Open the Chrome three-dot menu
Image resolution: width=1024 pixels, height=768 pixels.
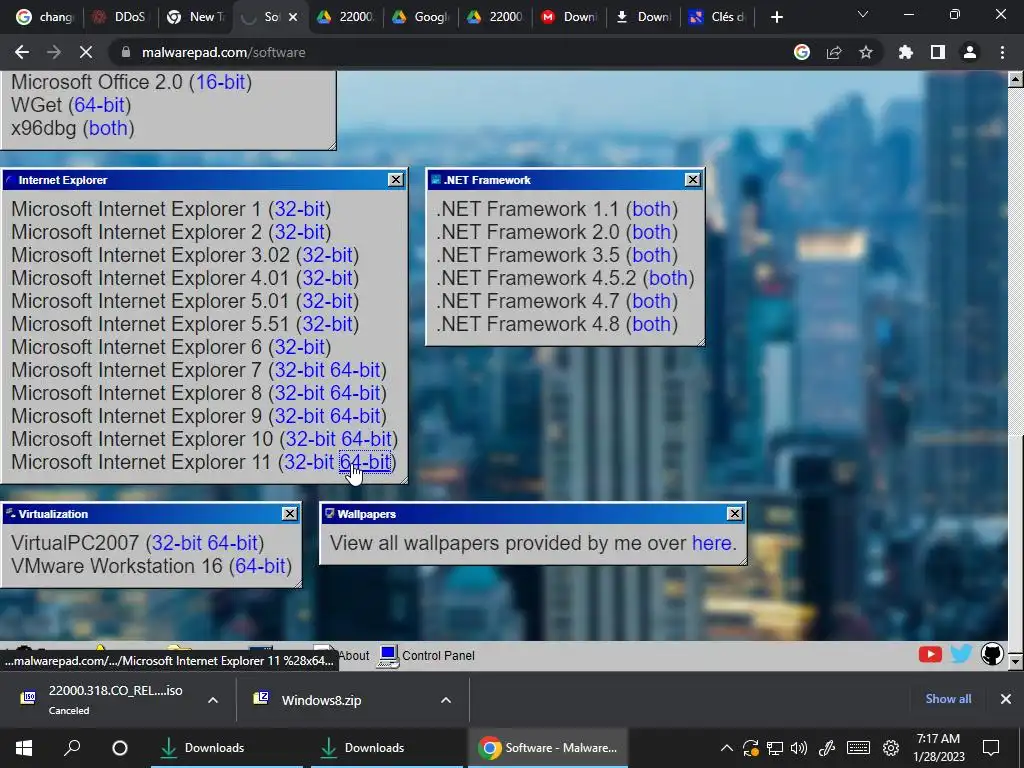click(x=1002, y=52)
